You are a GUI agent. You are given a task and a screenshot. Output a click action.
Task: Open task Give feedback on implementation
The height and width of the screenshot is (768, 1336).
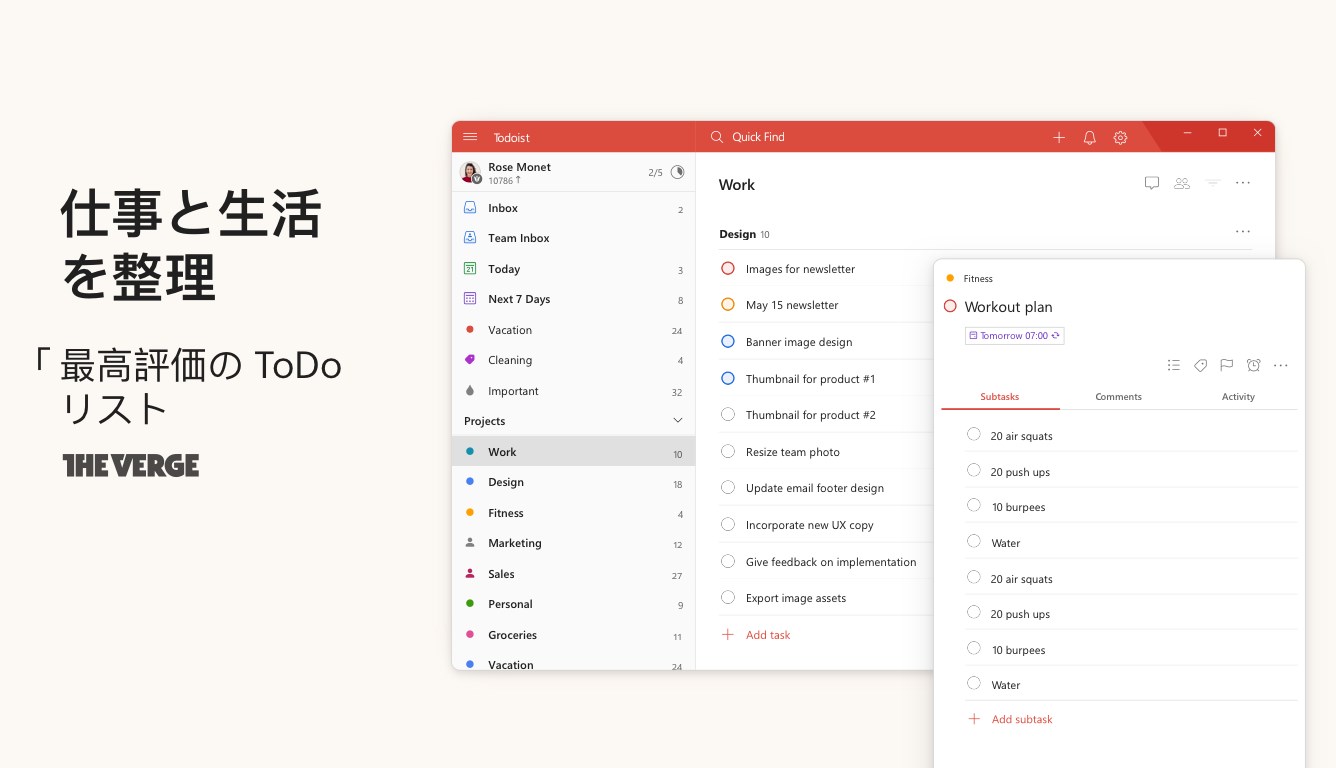pyautogui.click(x=831, y=562)
